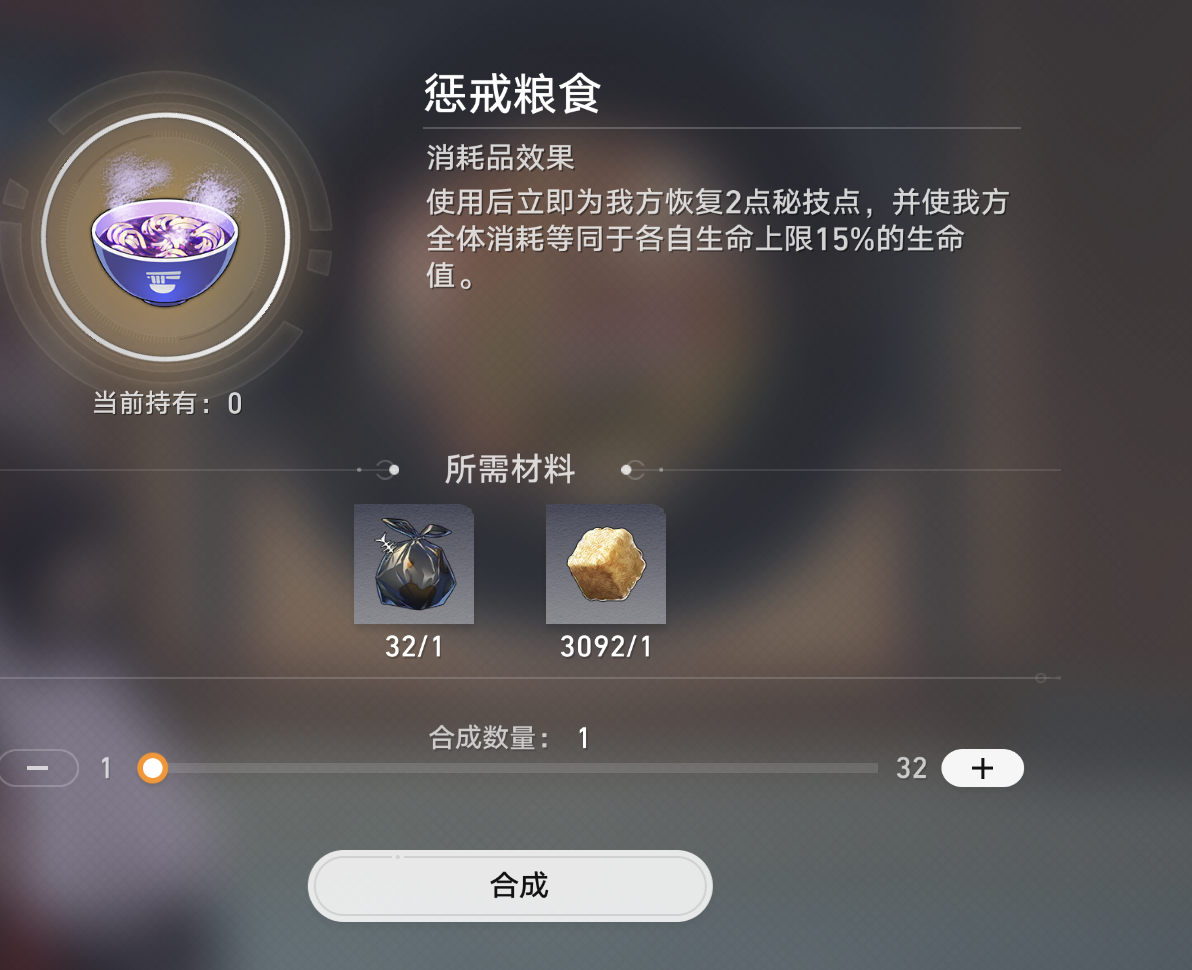This screenshot has height=970, width=1192.
Task: Select the black trash bag material icon
Action: coord(414,564)
